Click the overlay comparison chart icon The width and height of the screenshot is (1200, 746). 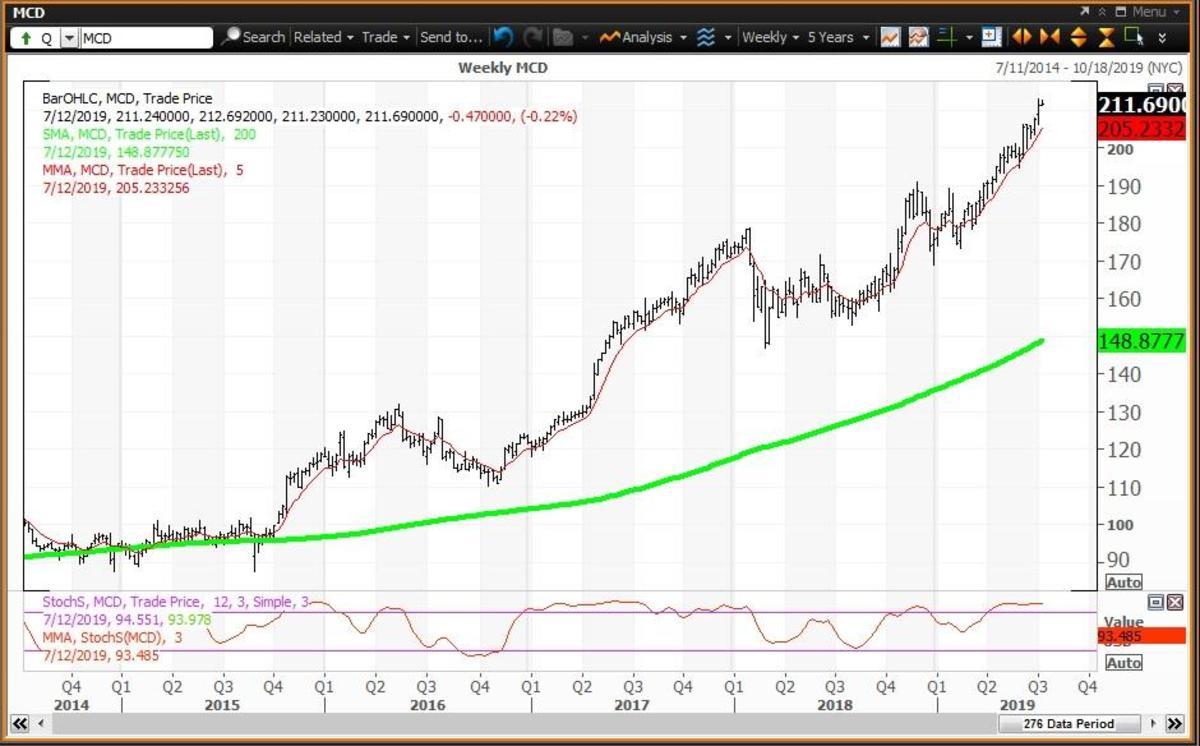point(918,37)
